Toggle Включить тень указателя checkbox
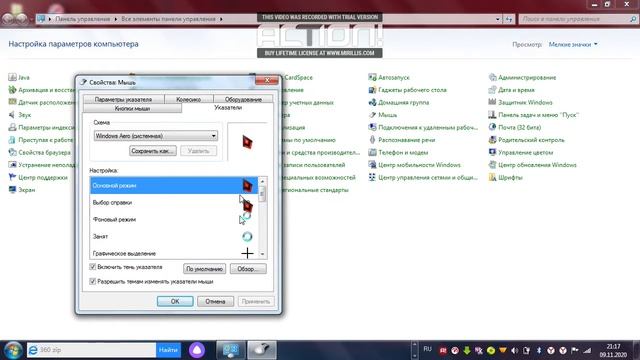The width and height of the screenshot is (640, 360). click(93, 267)
